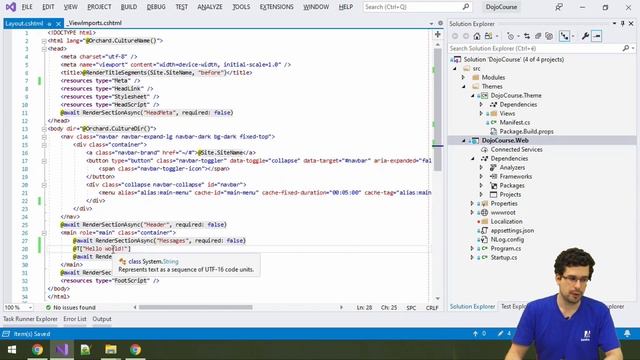This screenshot has height=360, width=640.
Task: Open File Explorer from the taskbar
Action: click(x=111, y=350)
